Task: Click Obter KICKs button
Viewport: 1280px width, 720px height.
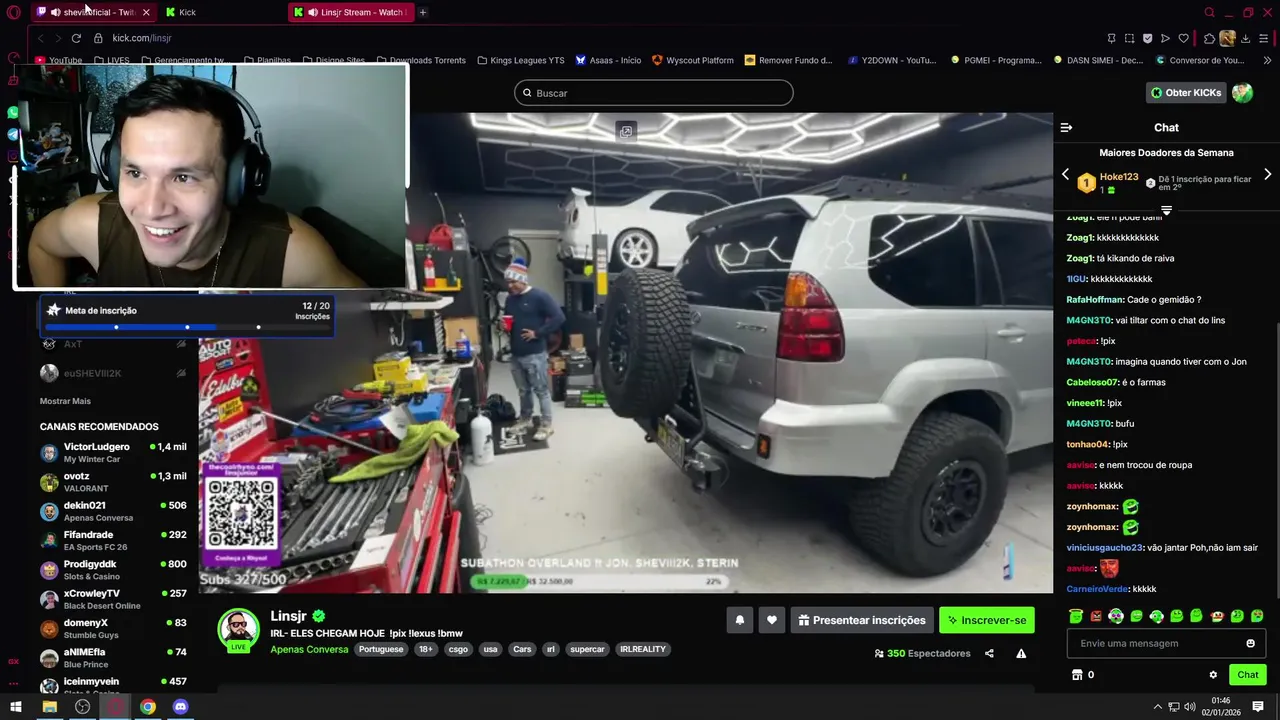Action: [x=1186, y=93]
